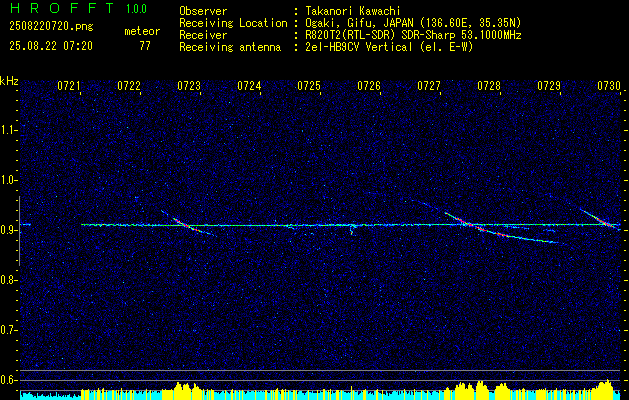The image size is (629, 400).
Task: Click the 1.1 kHz frequency label
Action: pos(7,130)
